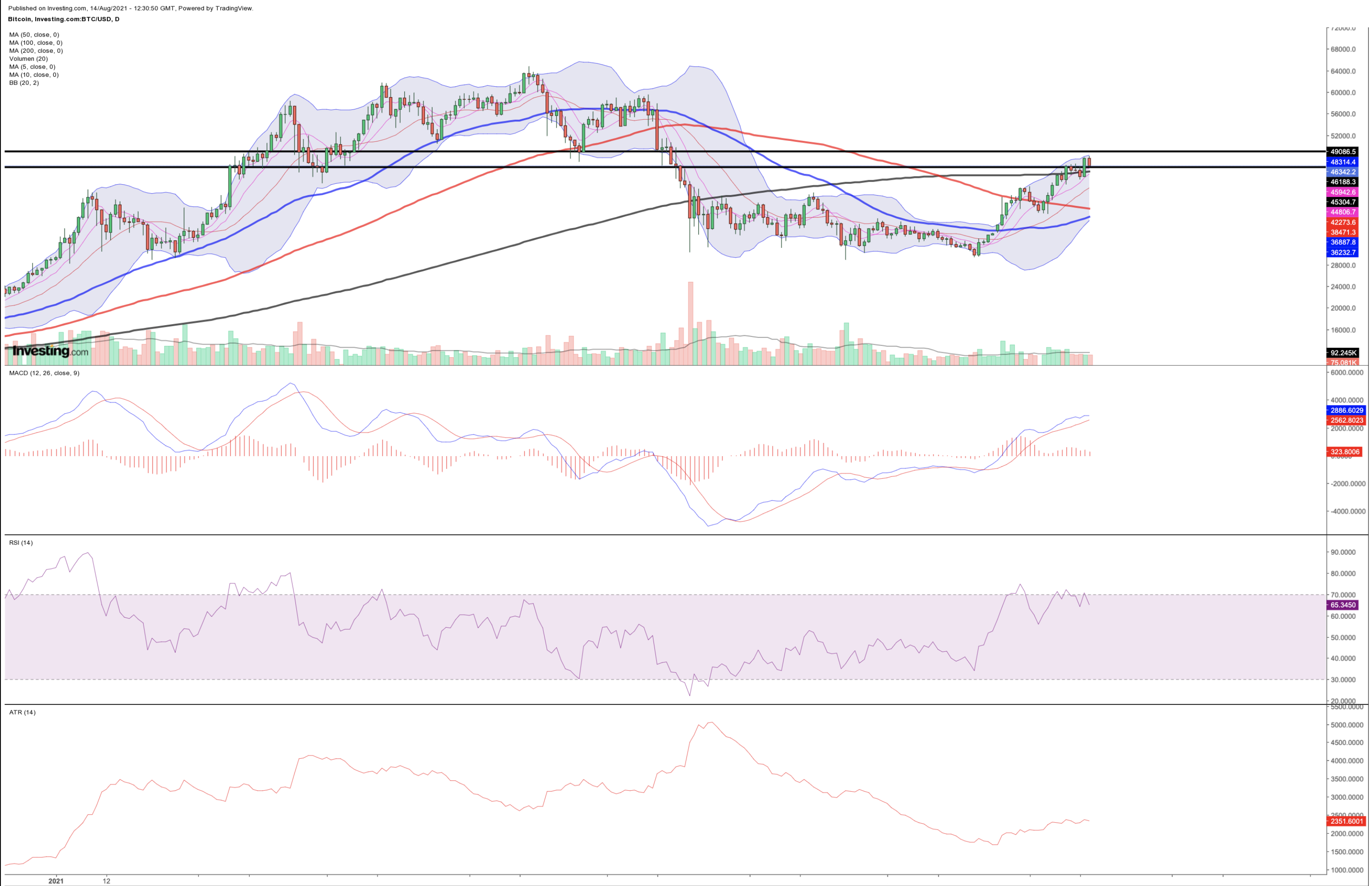
Task: Click the 'Bitcoin, Investing.com:BTC/USD, D' title
Action: pos(64,19)
